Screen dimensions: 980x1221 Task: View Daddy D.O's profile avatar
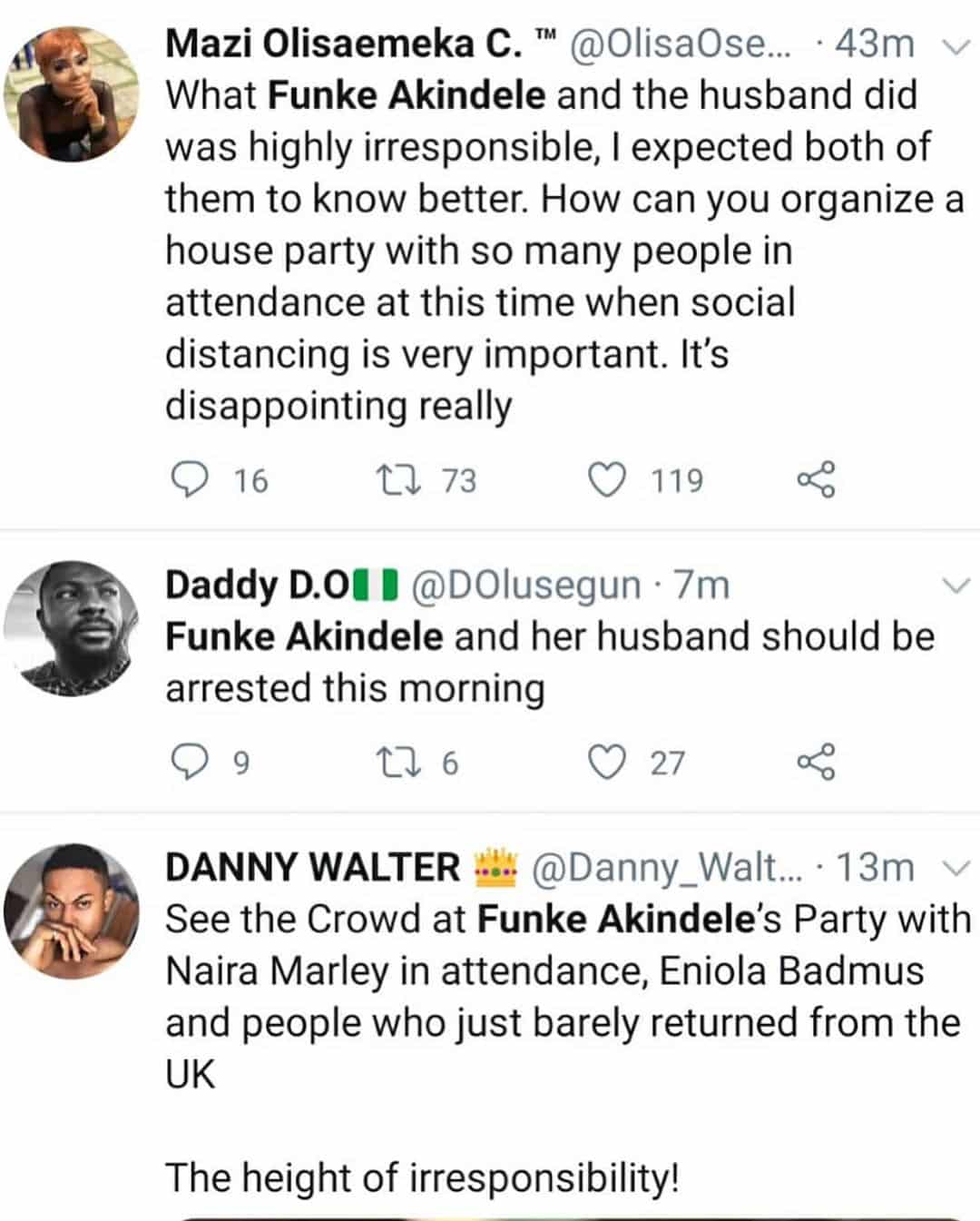(x=72, y=629)
